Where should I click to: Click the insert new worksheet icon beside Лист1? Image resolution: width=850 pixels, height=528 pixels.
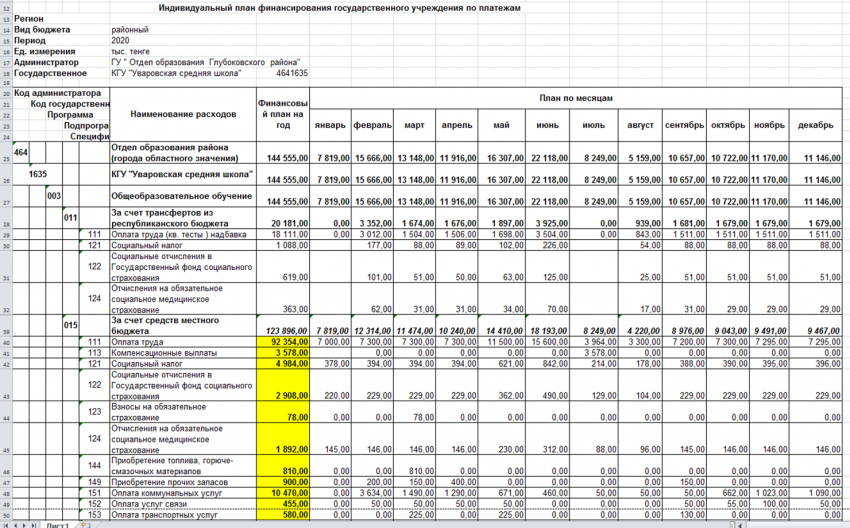(x=83, y=525)
